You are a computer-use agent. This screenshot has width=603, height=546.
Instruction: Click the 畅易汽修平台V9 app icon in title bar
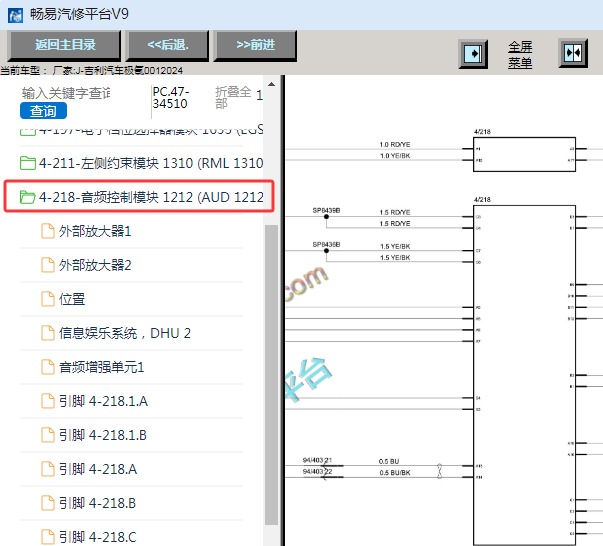coord(15,15)
